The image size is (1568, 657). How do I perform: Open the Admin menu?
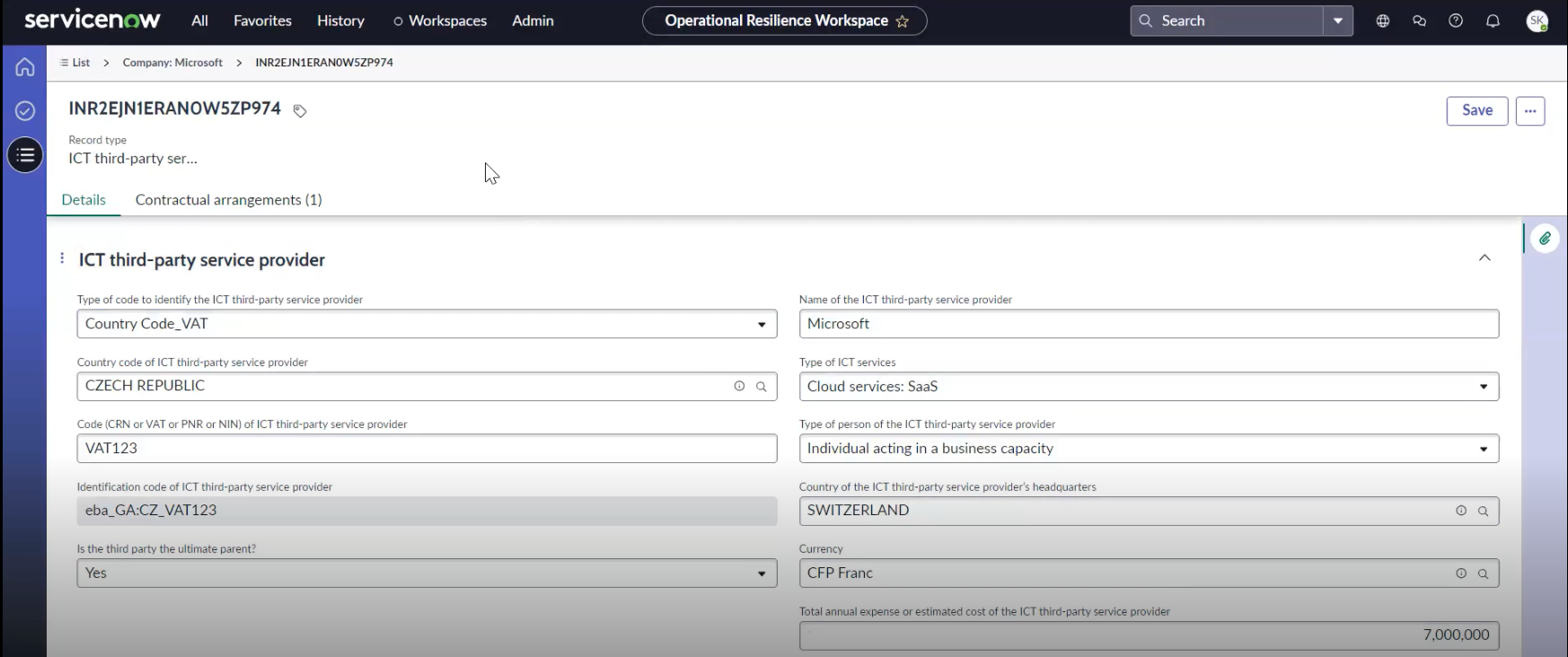[533, 21]
